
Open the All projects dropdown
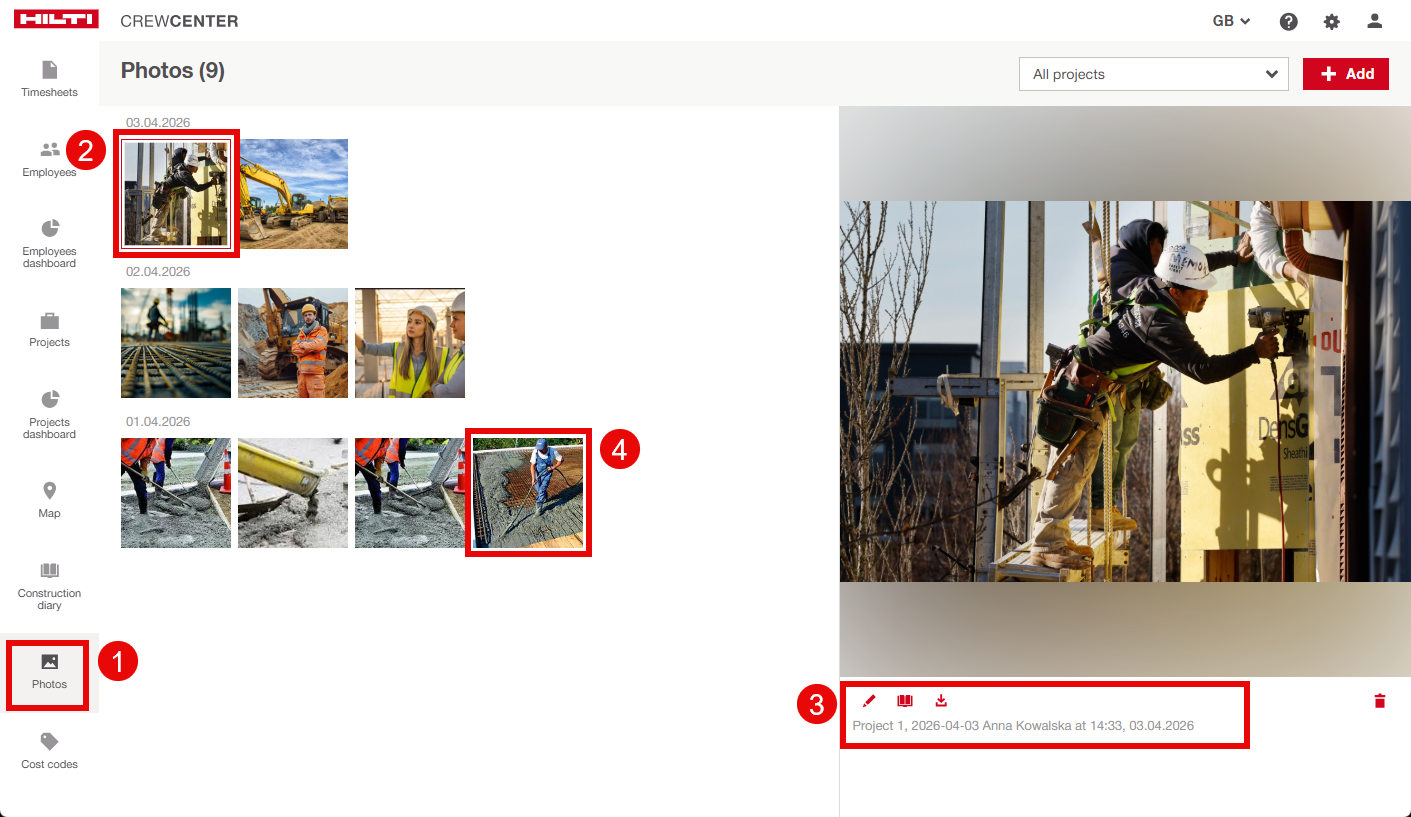1154,74
